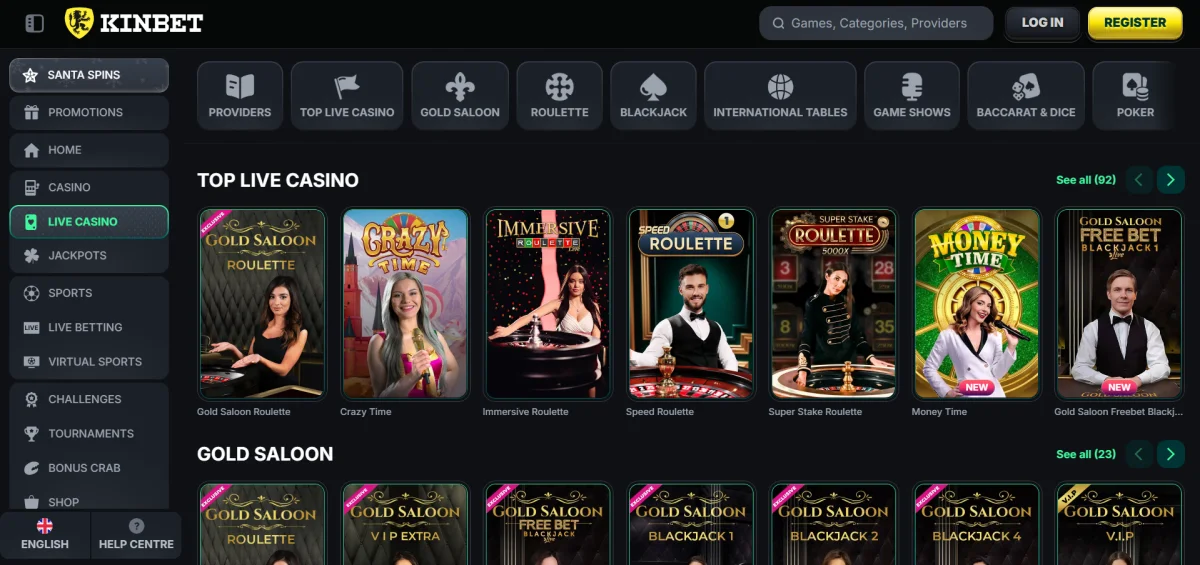1200x565 pixels.
Task: Click the KINBET lion shield logo
Action: tap(79, 23)
